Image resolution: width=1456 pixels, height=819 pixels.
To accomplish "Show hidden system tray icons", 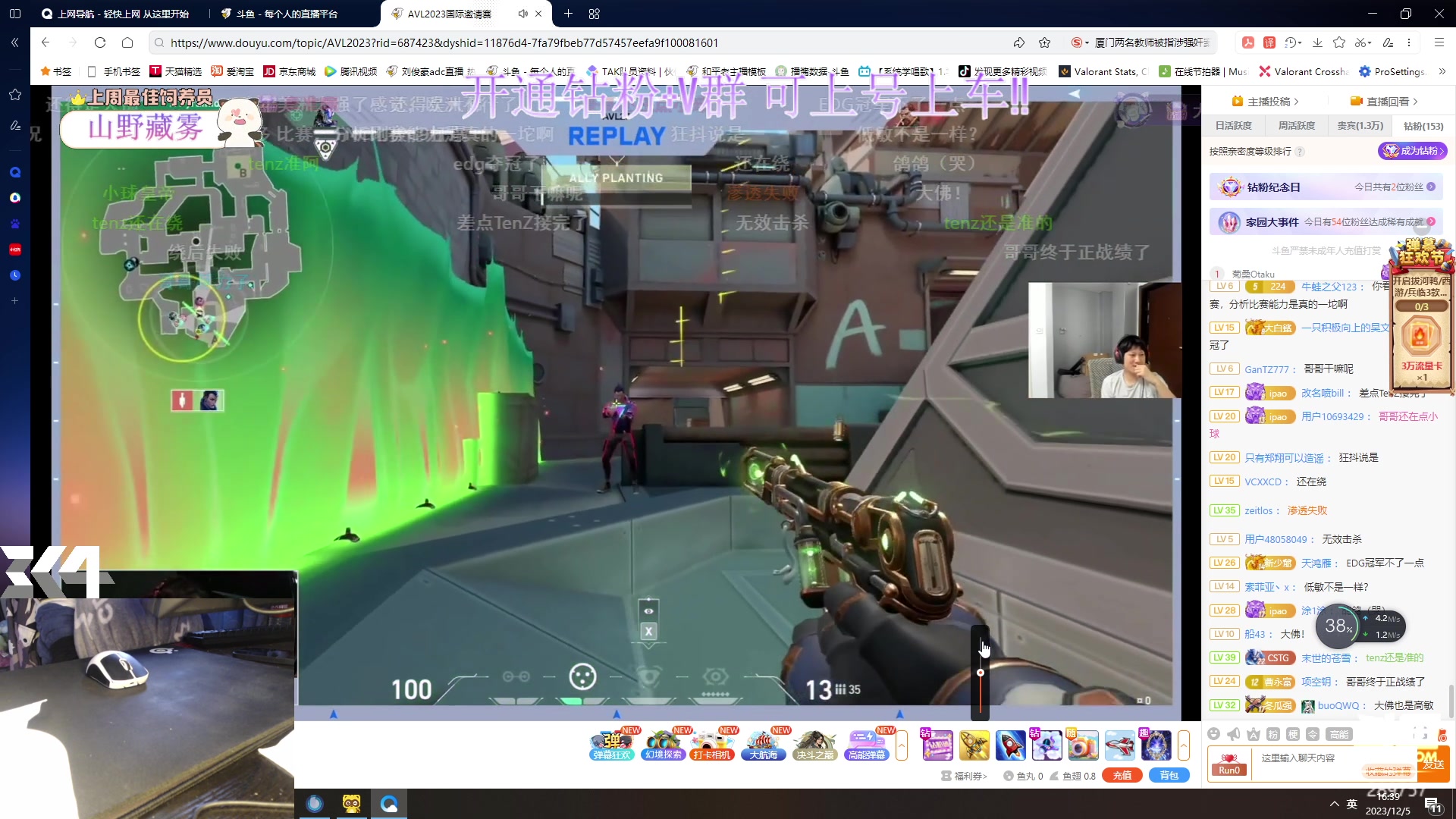I will 1334,804.
